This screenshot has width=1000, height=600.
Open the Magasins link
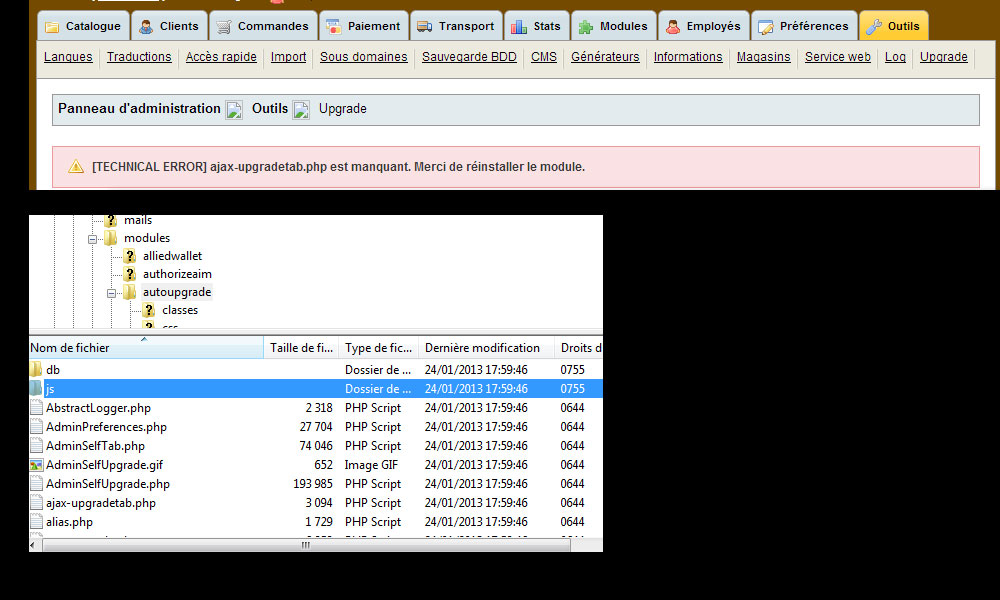pyautogui.click(x=763, y=57)
